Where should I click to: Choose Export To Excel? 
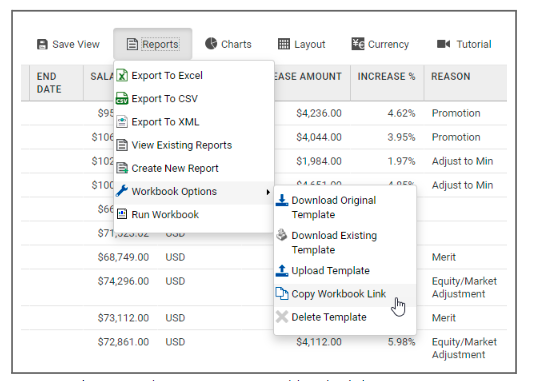194,76
